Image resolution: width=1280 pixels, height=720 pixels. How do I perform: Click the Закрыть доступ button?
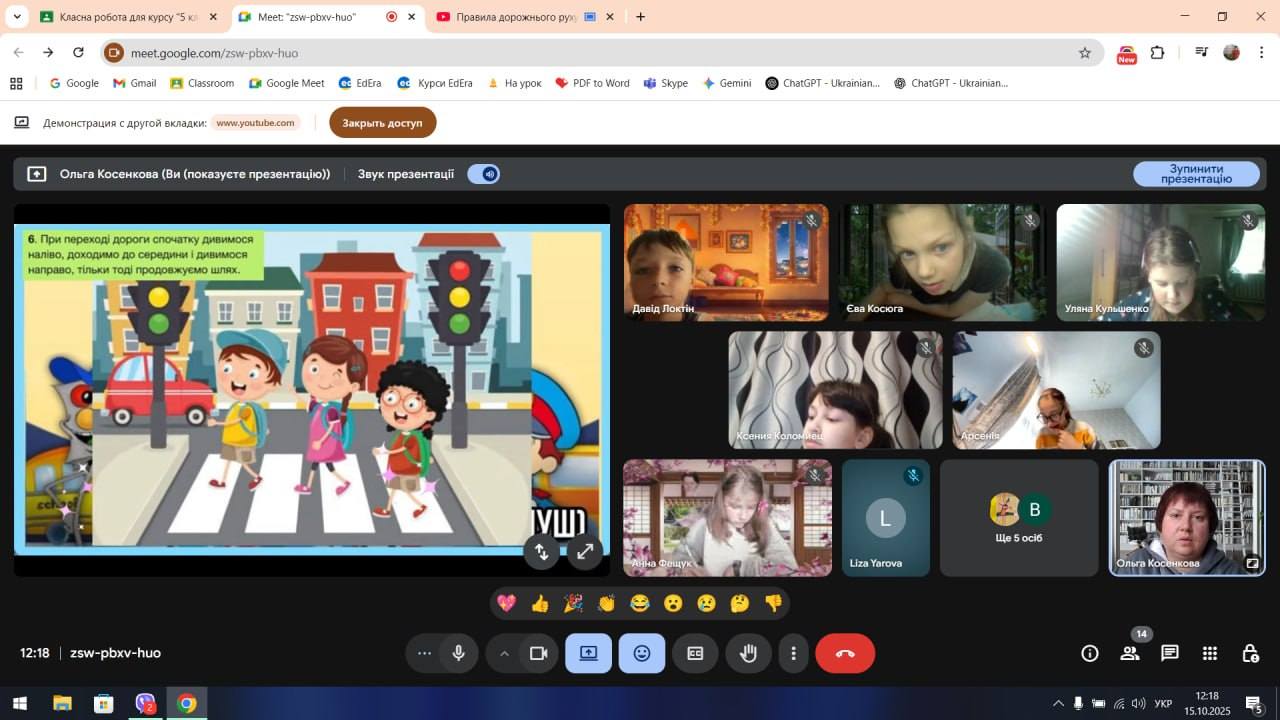click(x=382, y=123)
